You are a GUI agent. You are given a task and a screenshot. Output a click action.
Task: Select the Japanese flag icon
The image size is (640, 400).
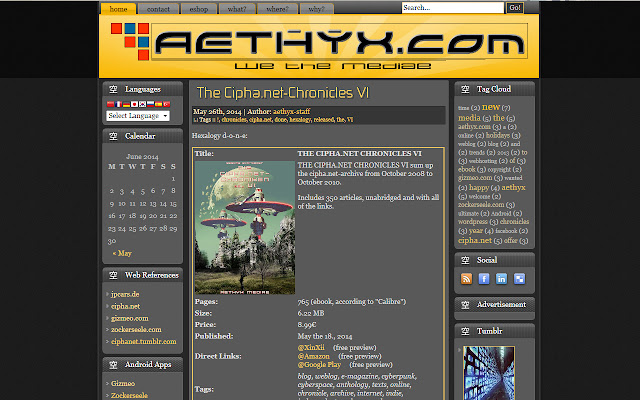(x=134, y=104)
